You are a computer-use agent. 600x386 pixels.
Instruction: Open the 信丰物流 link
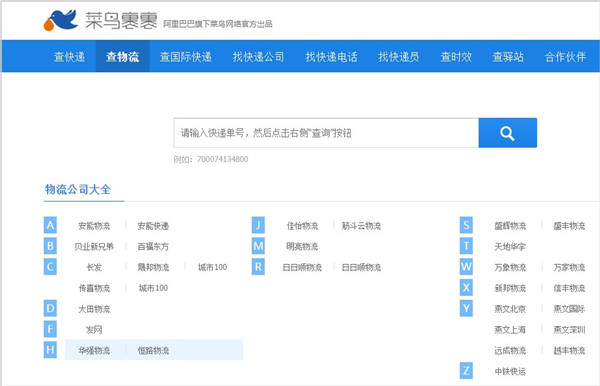(569, 288)
